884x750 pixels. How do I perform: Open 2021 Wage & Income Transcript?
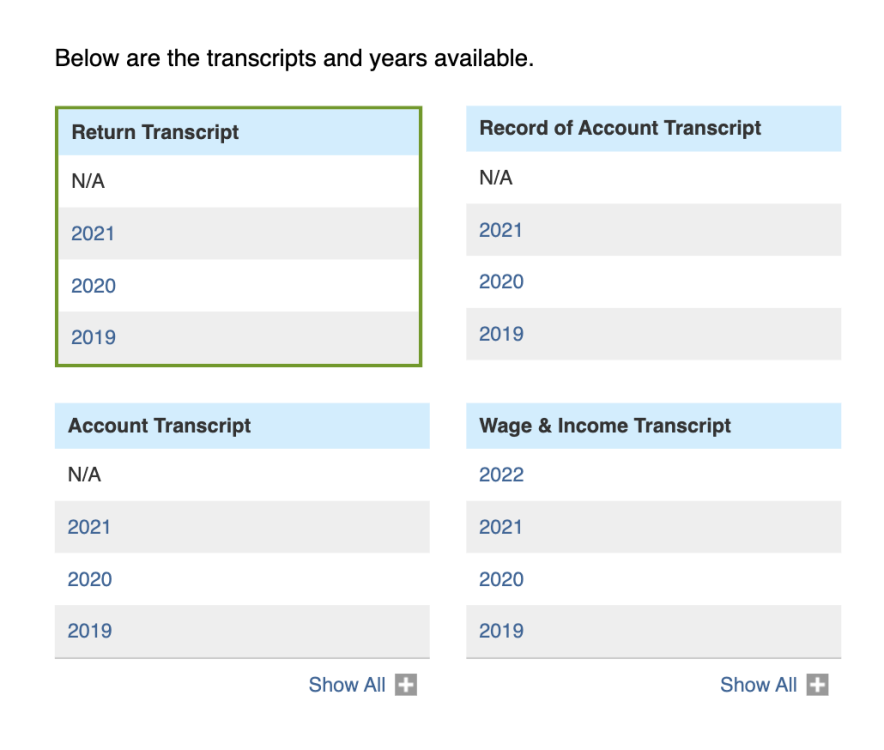click(x=501, y=527)
